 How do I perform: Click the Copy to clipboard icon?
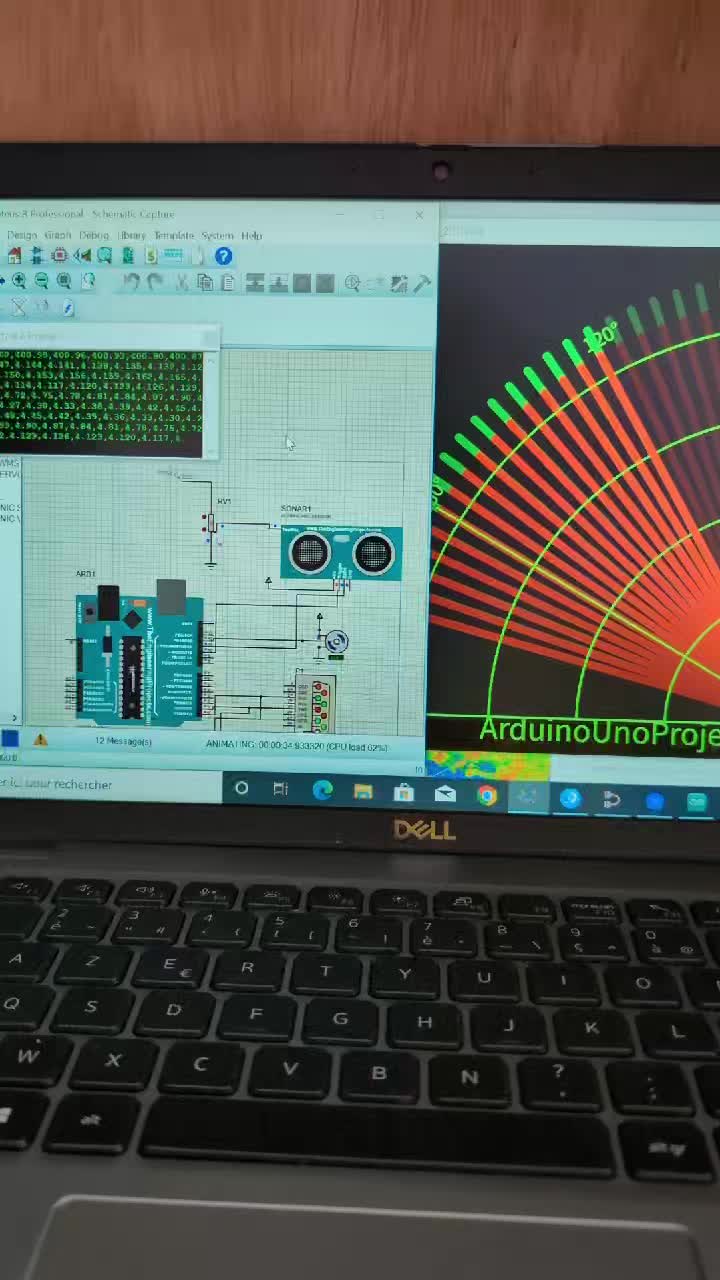pyautogui.click(x=204, y=283)
